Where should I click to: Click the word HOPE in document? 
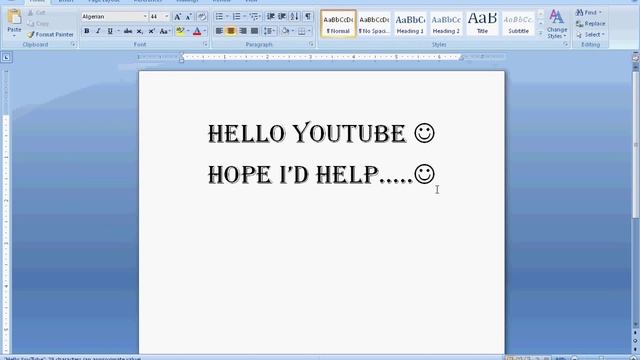[x=239, y=175]
